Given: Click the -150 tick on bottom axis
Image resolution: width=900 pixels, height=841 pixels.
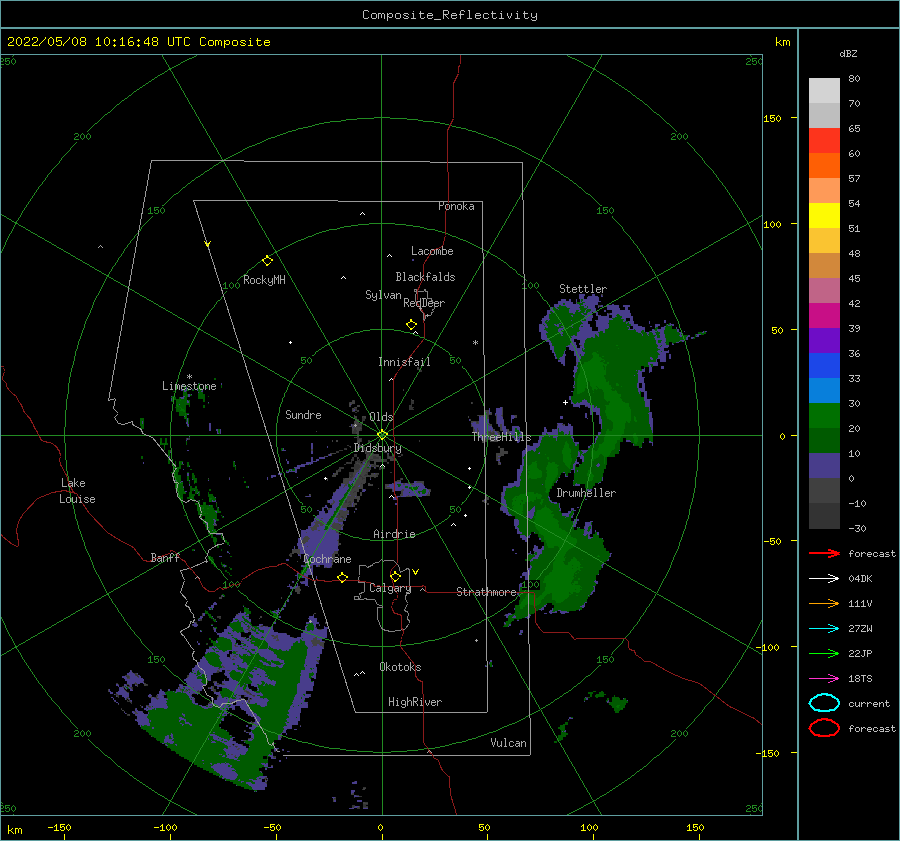Looking at the screenshot, I should tap(60, 827).
